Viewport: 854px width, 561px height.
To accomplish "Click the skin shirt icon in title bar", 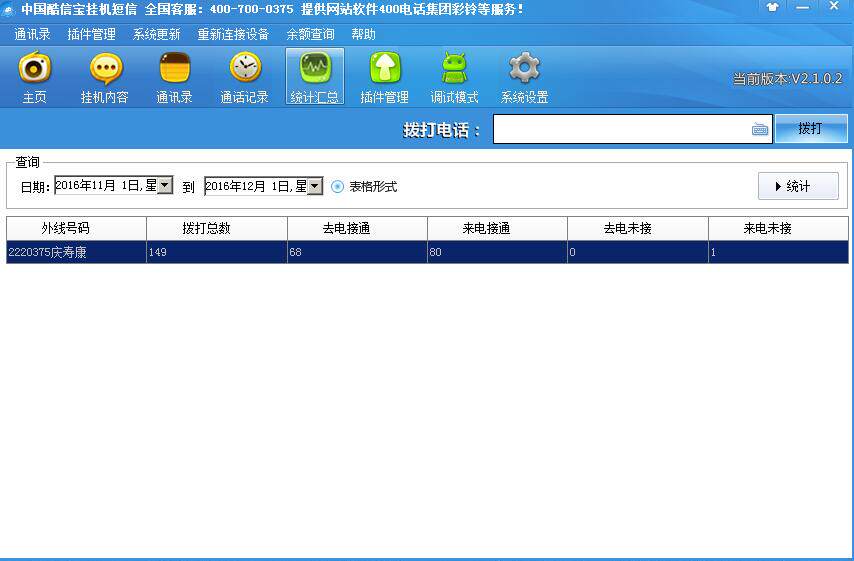I will pos(772,7).
